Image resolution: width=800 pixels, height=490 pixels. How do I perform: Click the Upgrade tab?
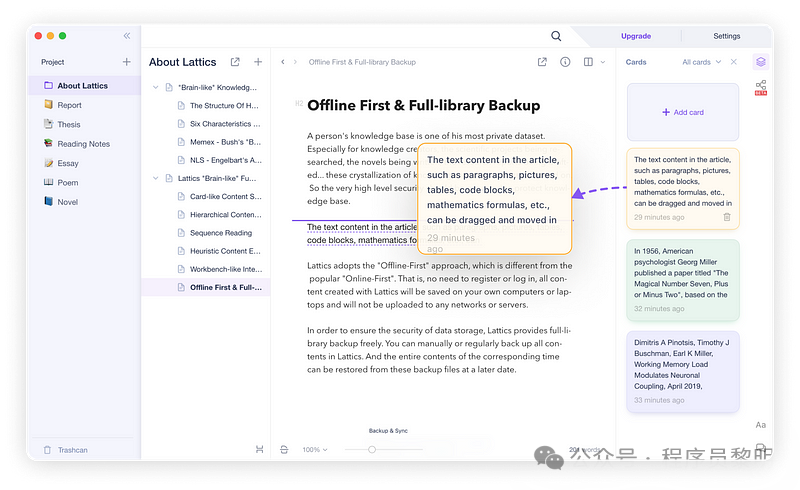636,36
